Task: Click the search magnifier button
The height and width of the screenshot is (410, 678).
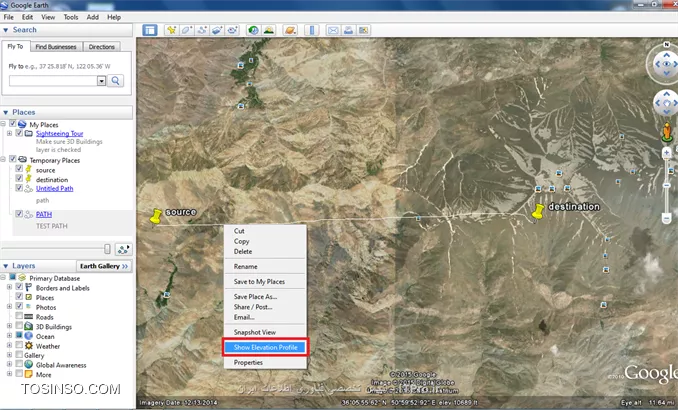Action: pos(115,81)
